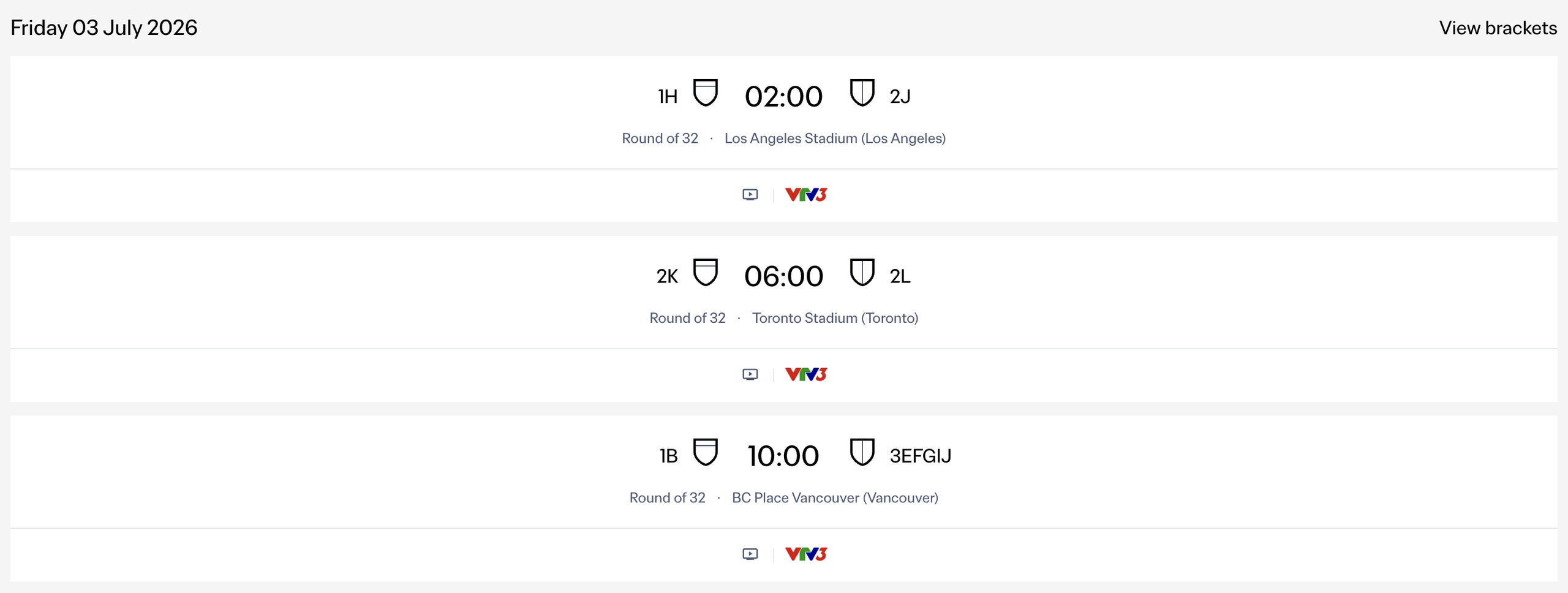Click the 2J team shield icon

[862, 93]
